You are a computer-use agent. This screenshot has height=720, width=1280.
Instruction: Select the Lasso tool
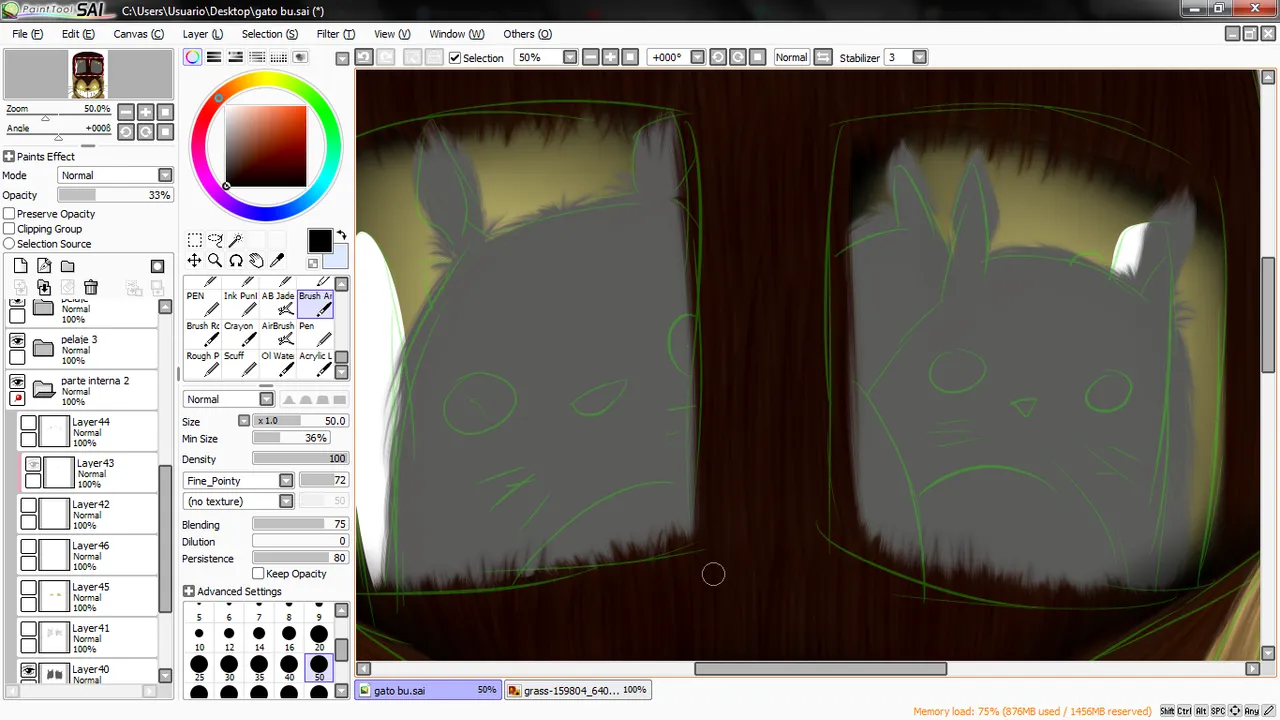pyautogui.click(x=215, y=240)
